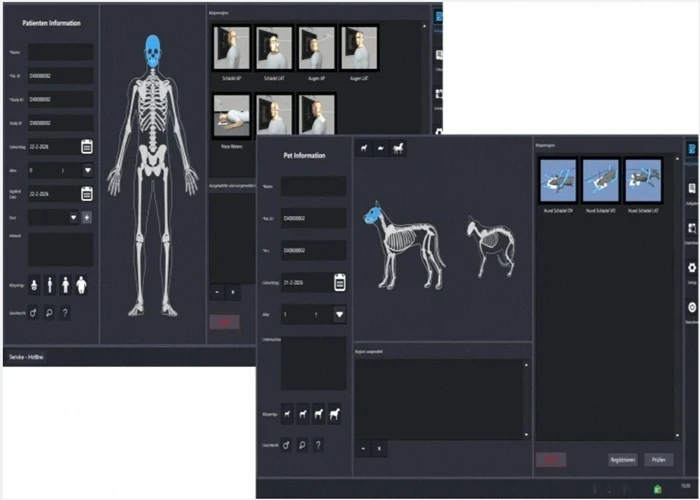Choose Hund Schädel VD thumbnail
Screen dimensions: 700x500
point(600,180)
